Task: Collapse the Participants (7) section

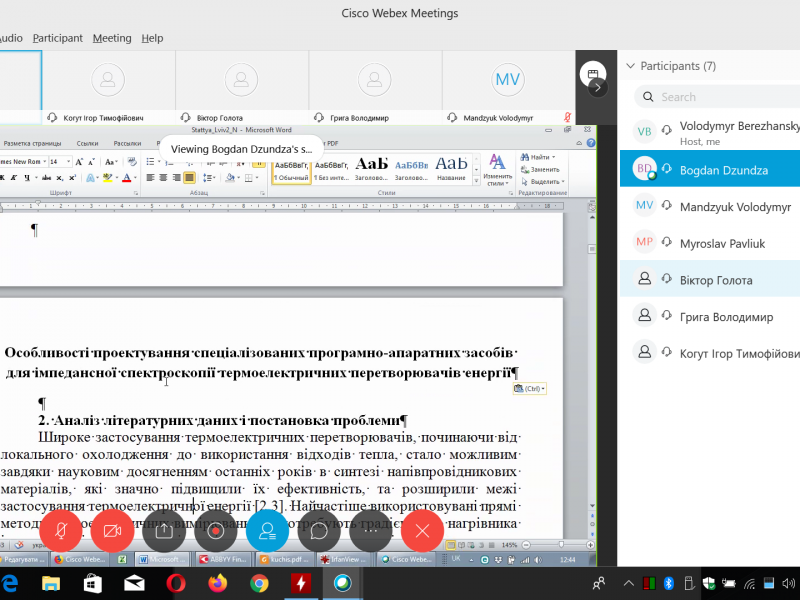Action: 629,66
